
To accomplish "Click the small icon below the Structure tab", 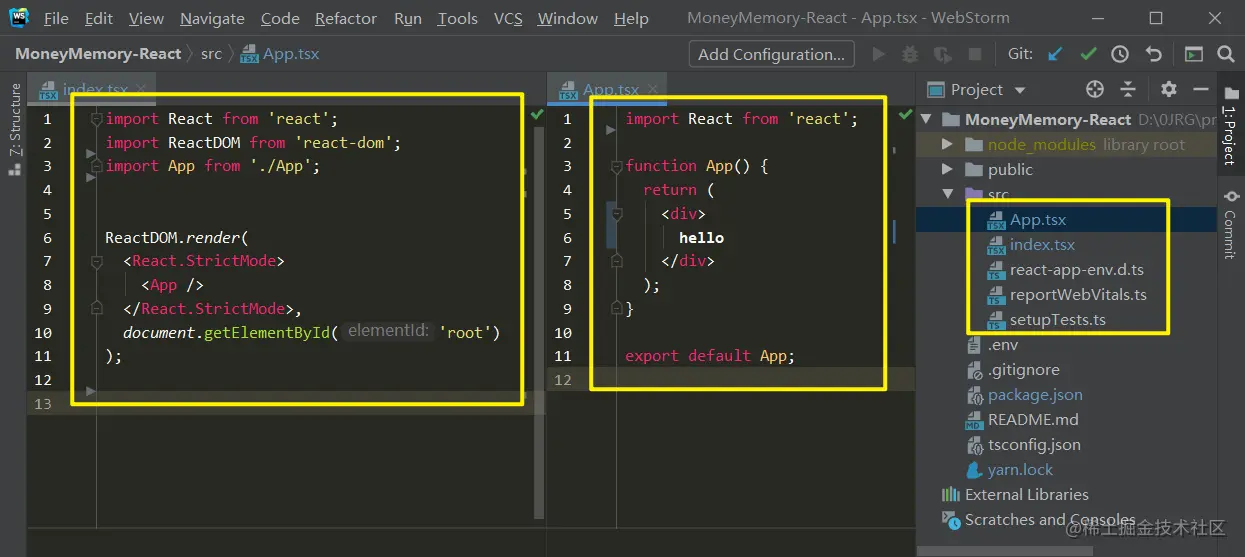I will click(14, 169).
